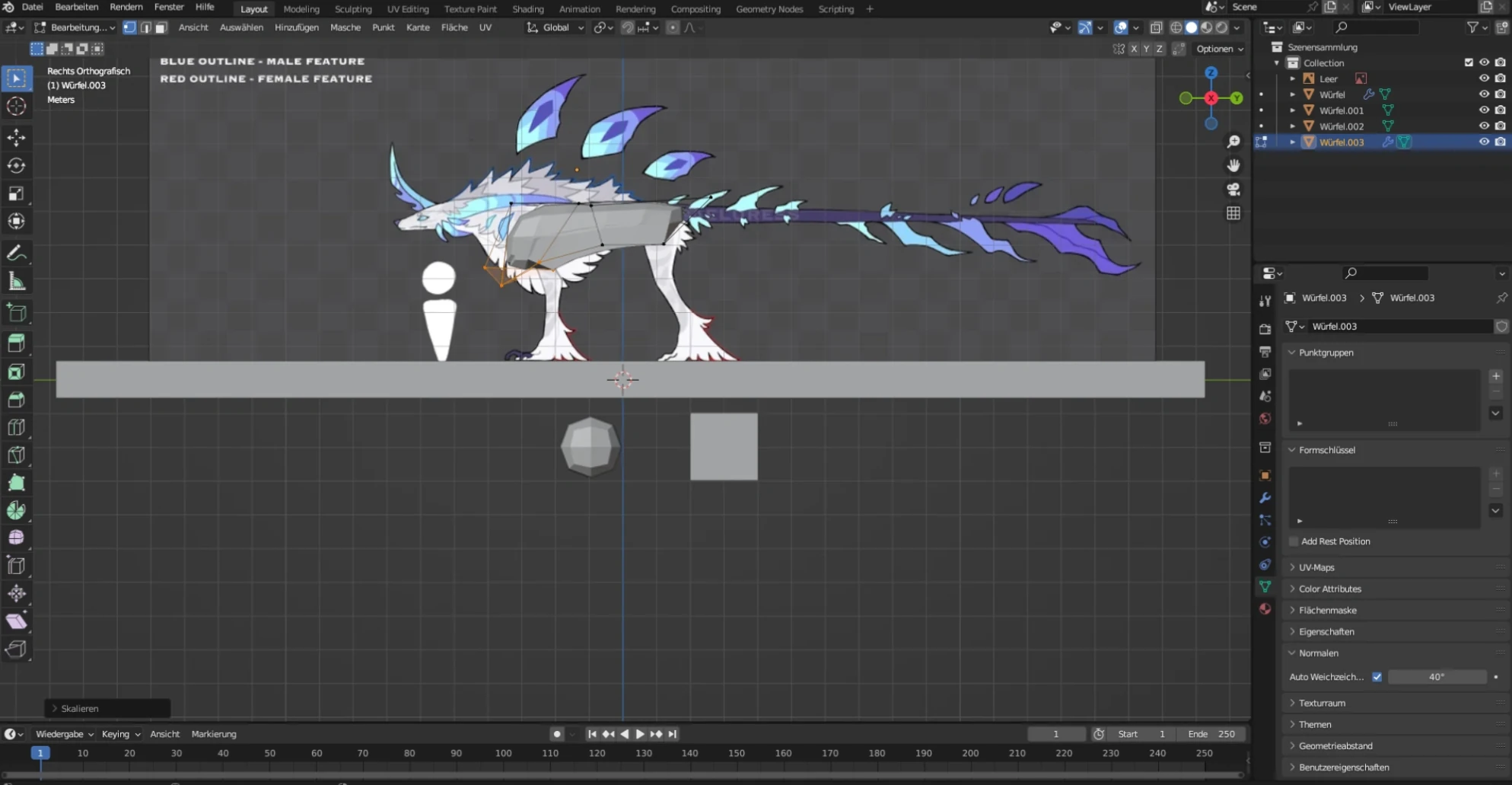Open the Material properties tab

(1264, 609)
